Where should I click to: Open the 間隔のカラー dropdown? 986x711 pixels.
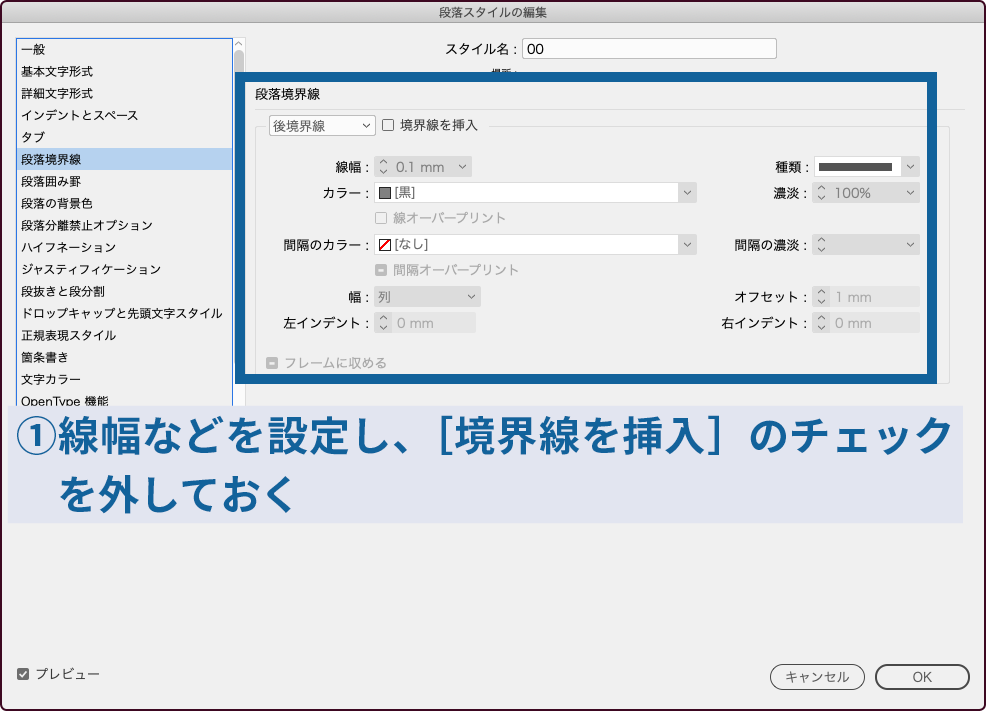[x=688, y=243]
